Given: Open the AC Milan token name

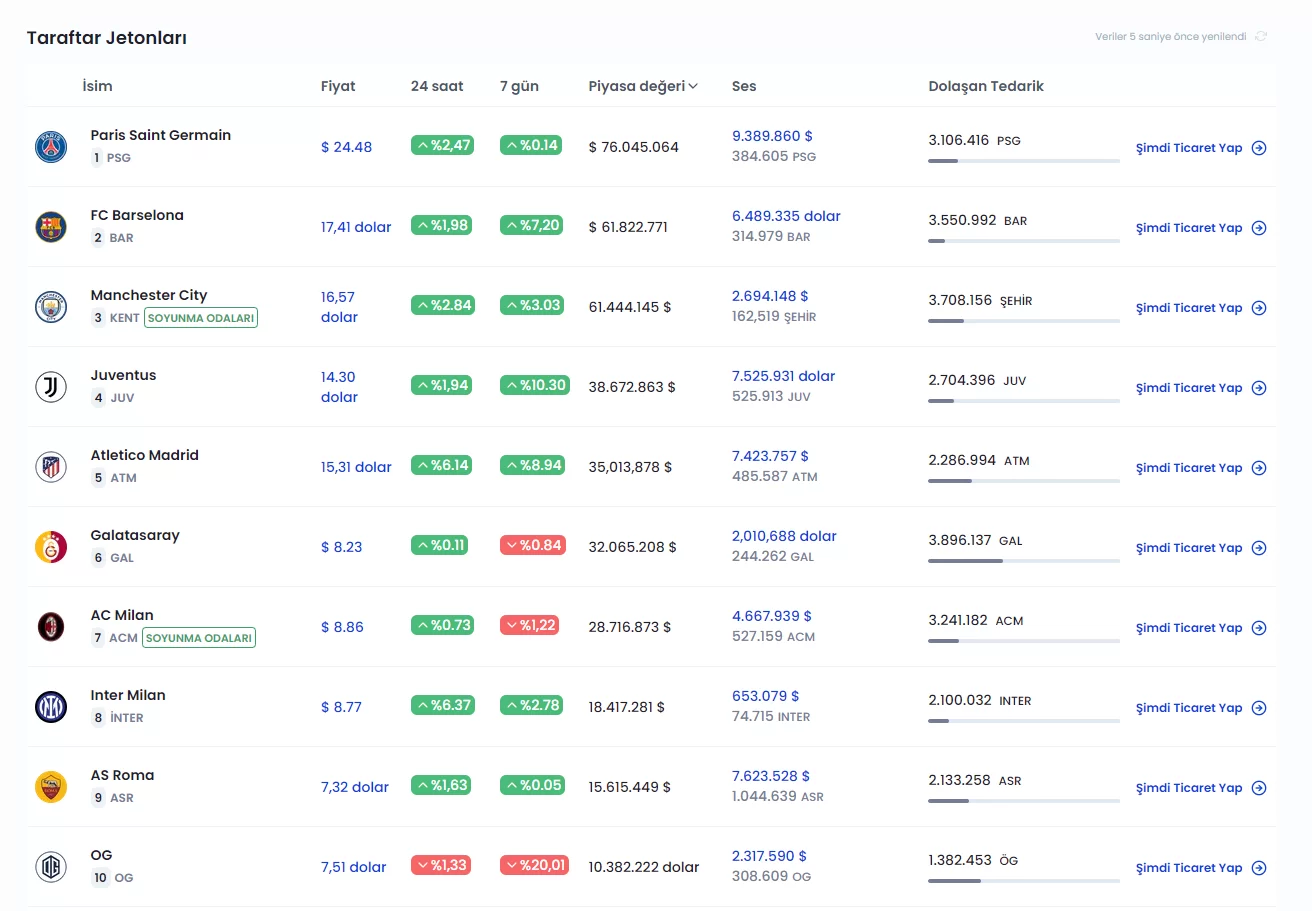Looking at the screenshot, I should [122, 615].
